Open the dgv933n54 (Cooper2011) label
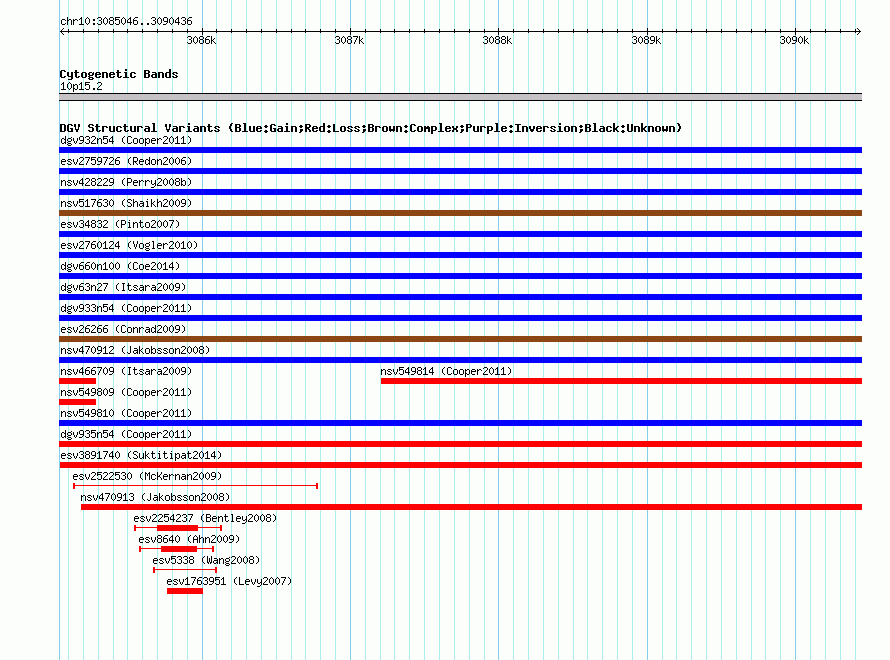This screenshot has width=890, height=660. click(x=126, y=308)
